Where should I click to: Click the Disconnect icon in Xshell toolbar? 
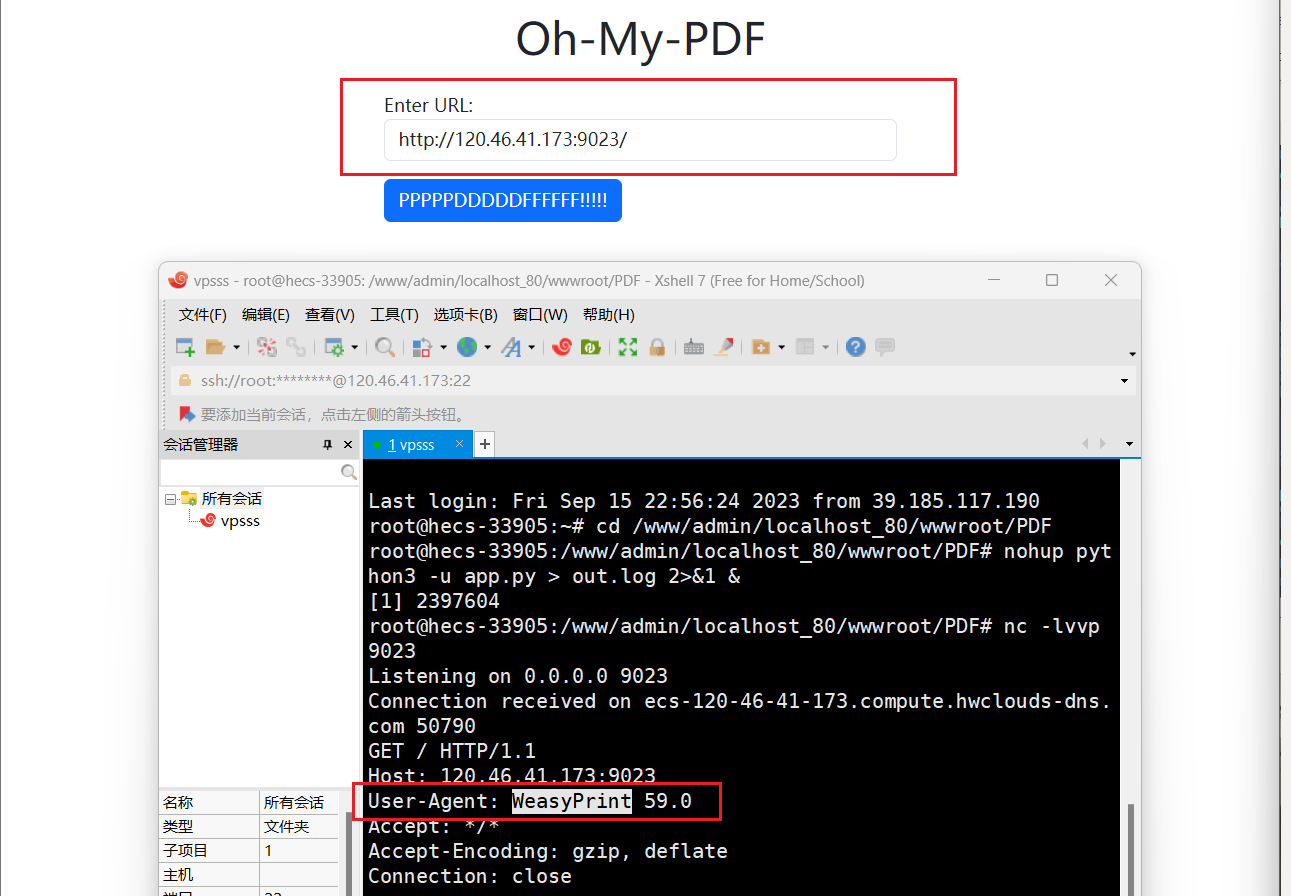coord(267,347)
